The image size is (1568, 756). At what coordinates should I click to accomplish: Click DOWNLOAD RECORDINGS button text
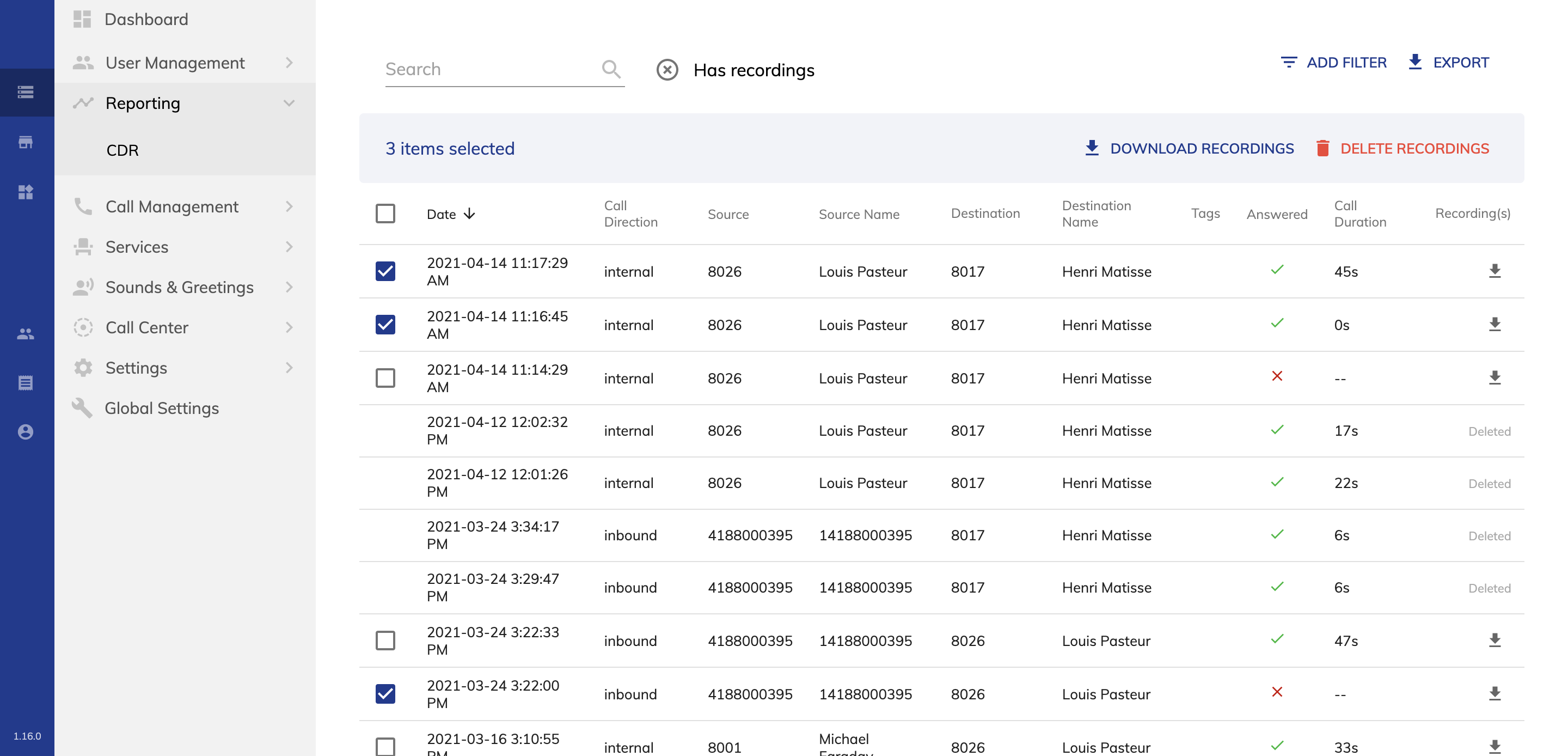(1202, 148)
